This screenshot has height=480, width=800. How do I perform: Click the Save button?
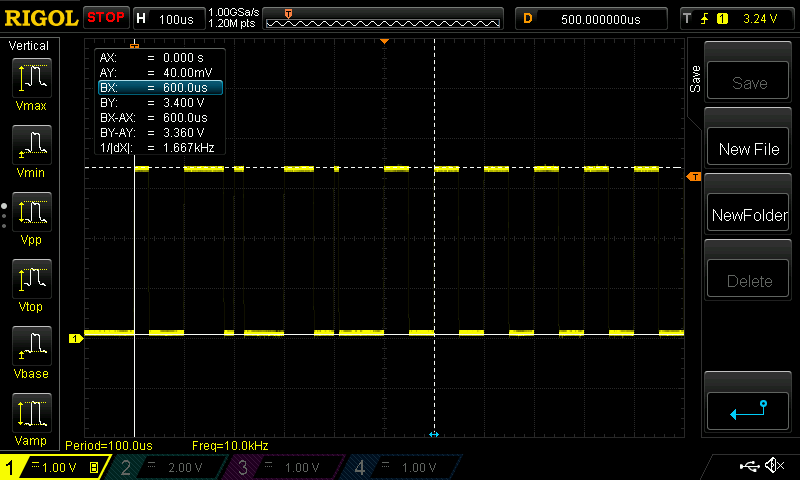click(748, 80)
